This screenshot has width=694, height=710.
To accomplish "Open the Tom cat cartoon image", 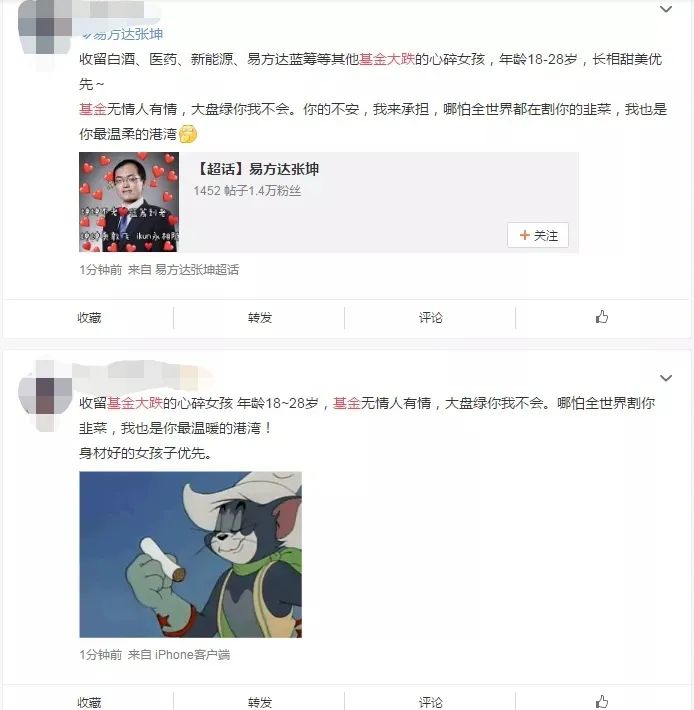I will pos(191,555).
